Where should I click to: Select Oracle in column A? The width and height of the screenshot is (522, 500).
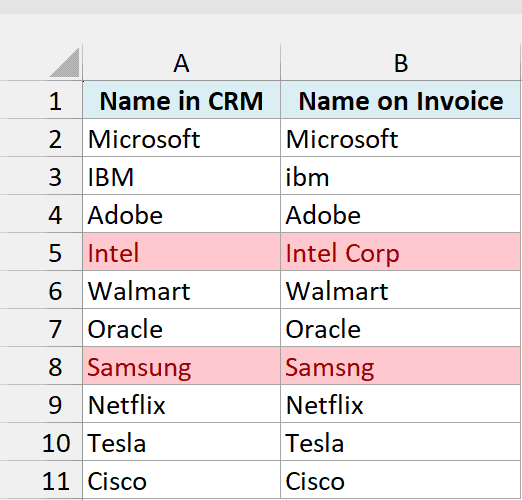[181, 328]
